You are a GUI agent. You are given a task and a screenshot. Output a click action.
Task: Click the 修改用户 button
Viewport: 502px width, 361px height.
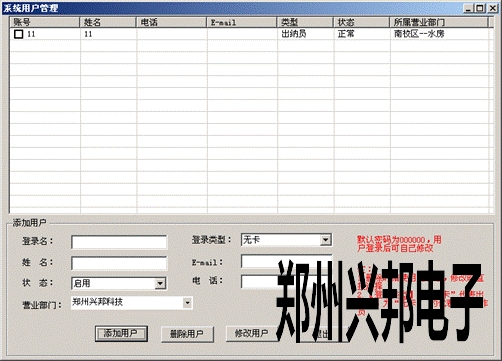[252, 333]
